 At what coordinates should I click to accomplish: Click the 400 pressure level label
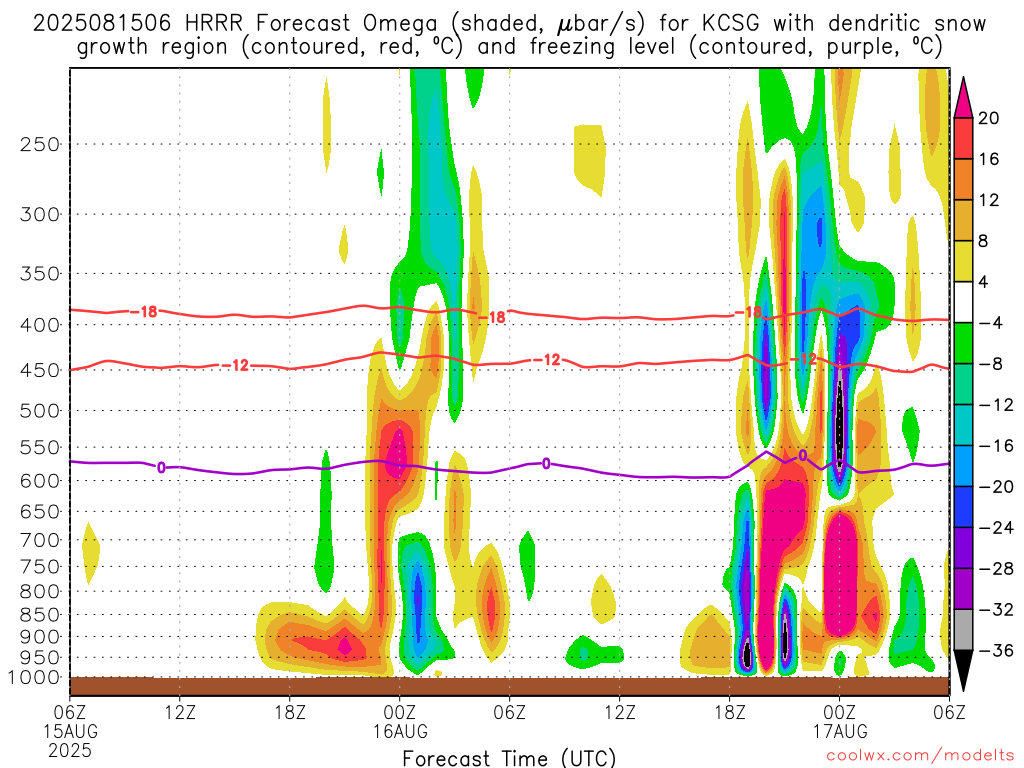pos(39,325)
